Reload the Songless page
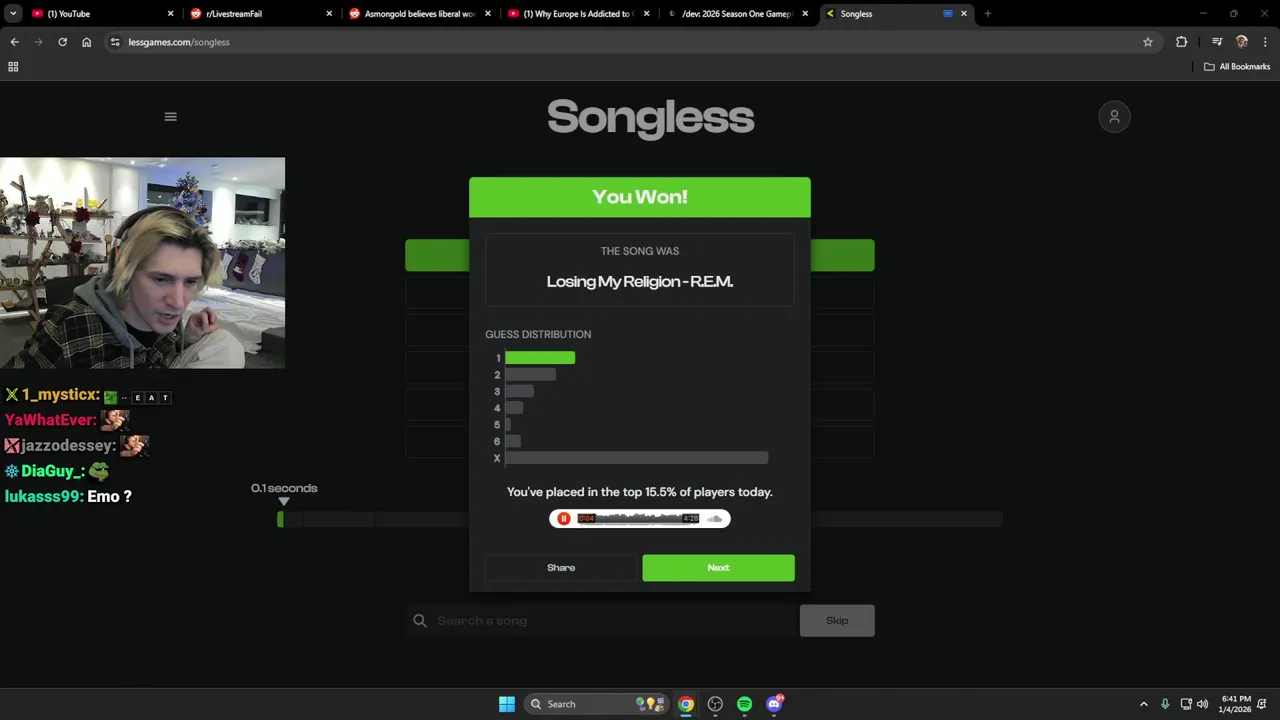1280x720 pixels. [x=62, y=42]
